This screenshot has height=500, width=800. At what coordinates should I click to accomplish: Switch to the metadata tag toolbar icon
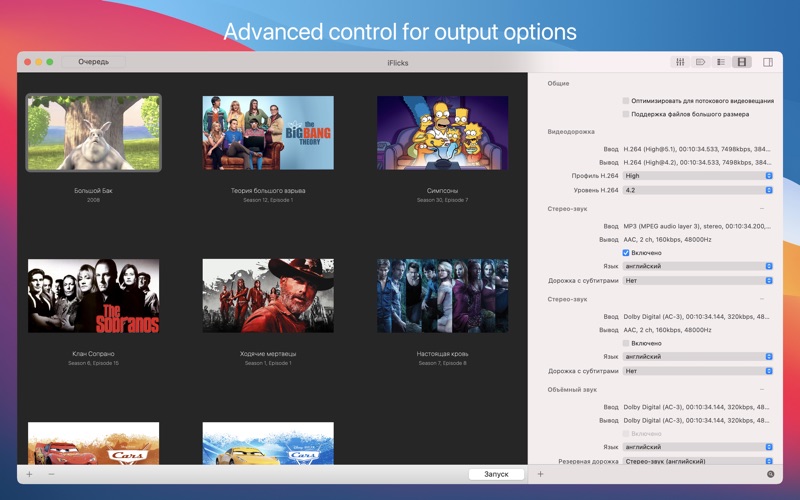(701, 62)
